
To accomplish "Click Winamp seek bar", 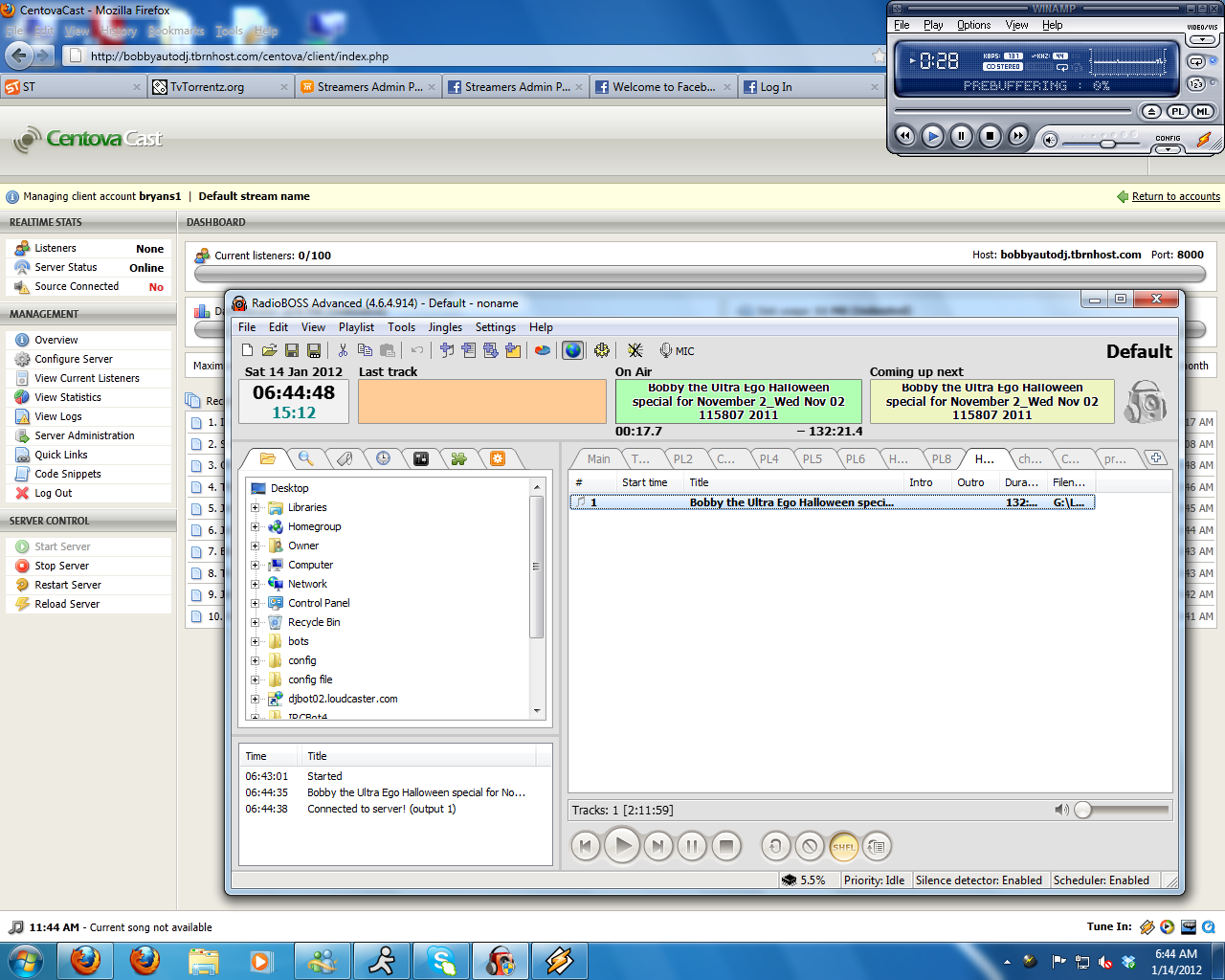I will (1013, 111).
